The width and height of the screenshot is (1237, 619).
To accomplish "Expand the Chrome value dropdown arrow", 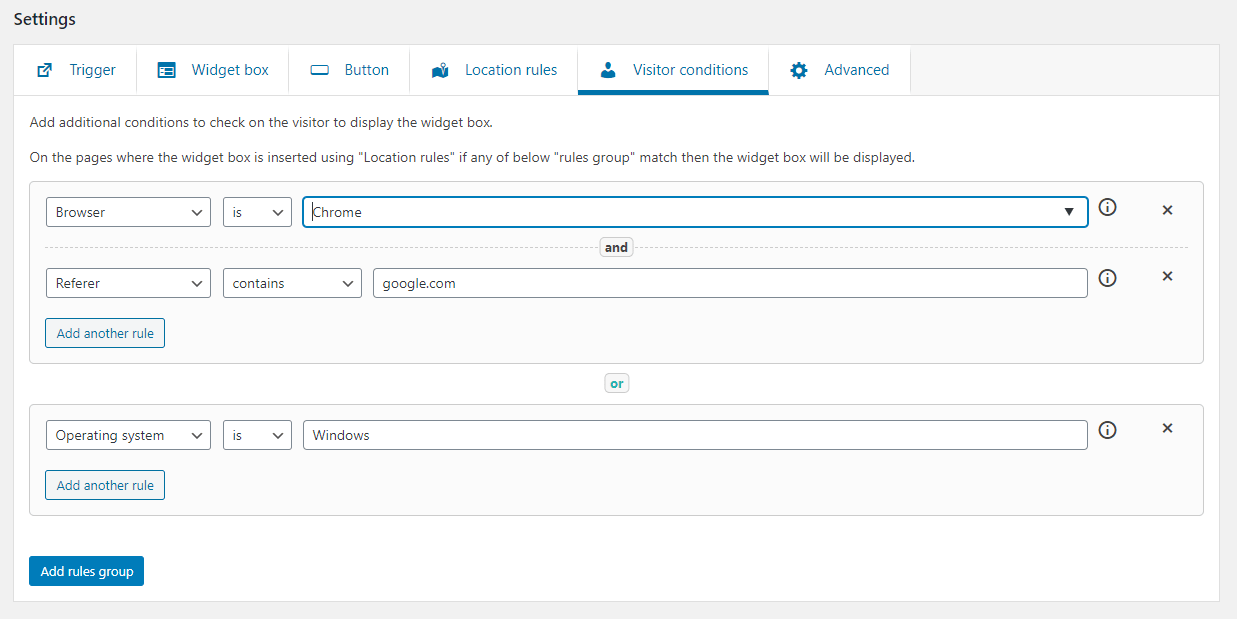I will 1069,212.
